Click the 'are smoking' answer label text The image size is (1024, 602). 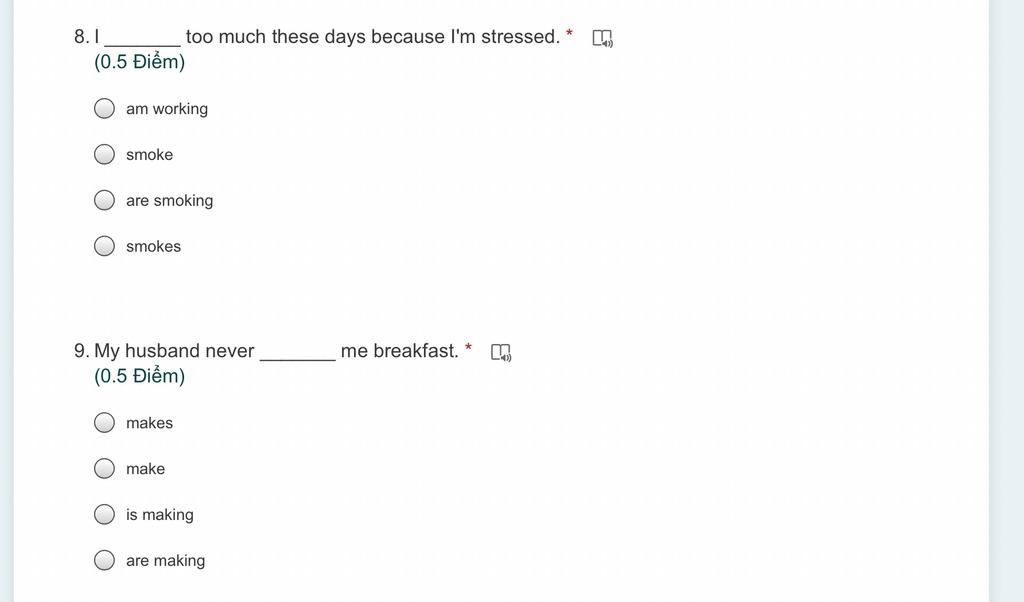[x=170, y=200]
